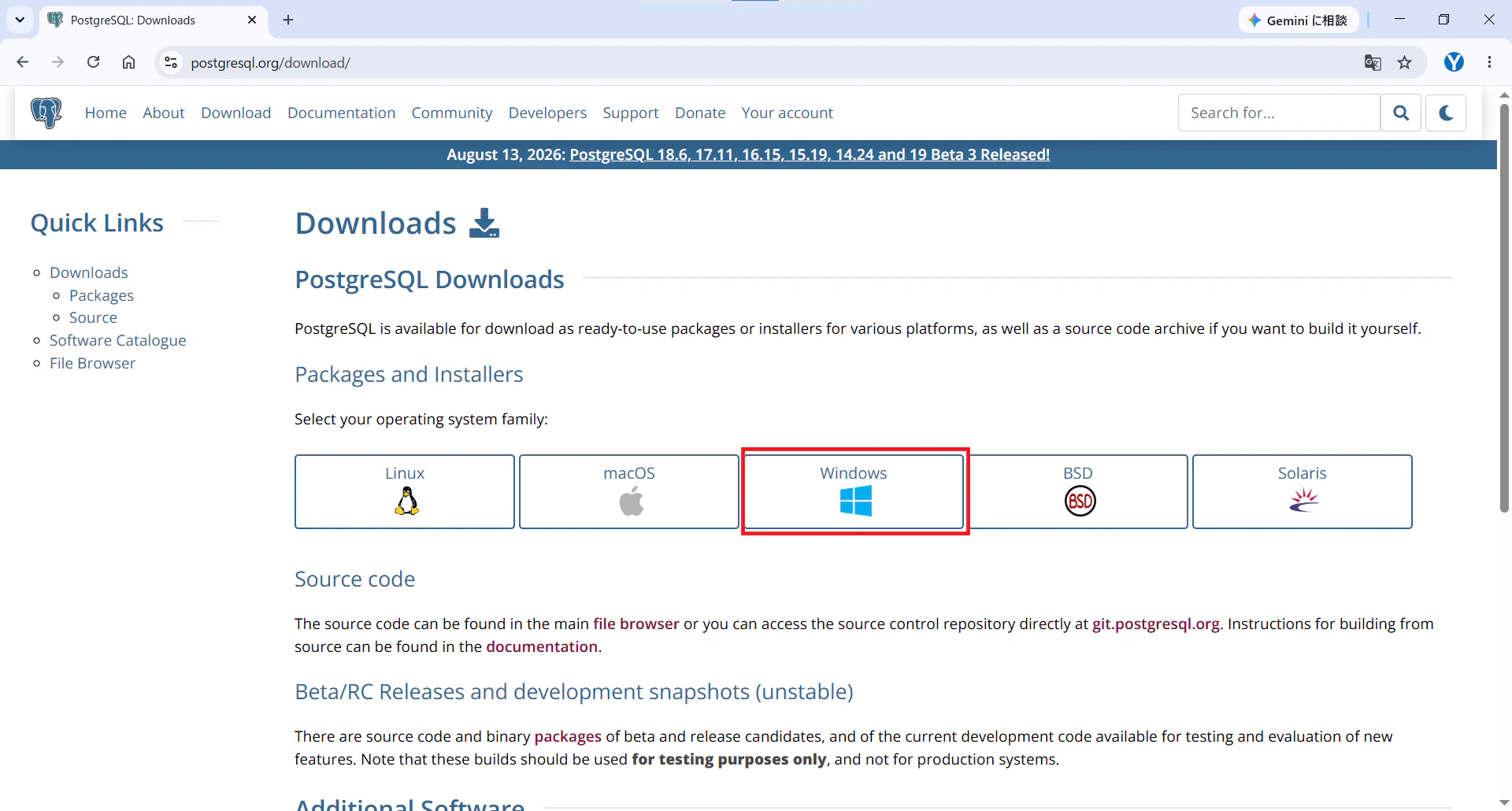
Task: Click the Packages and Installers heading
Action: pyautogui.click(x=409, y=375)
